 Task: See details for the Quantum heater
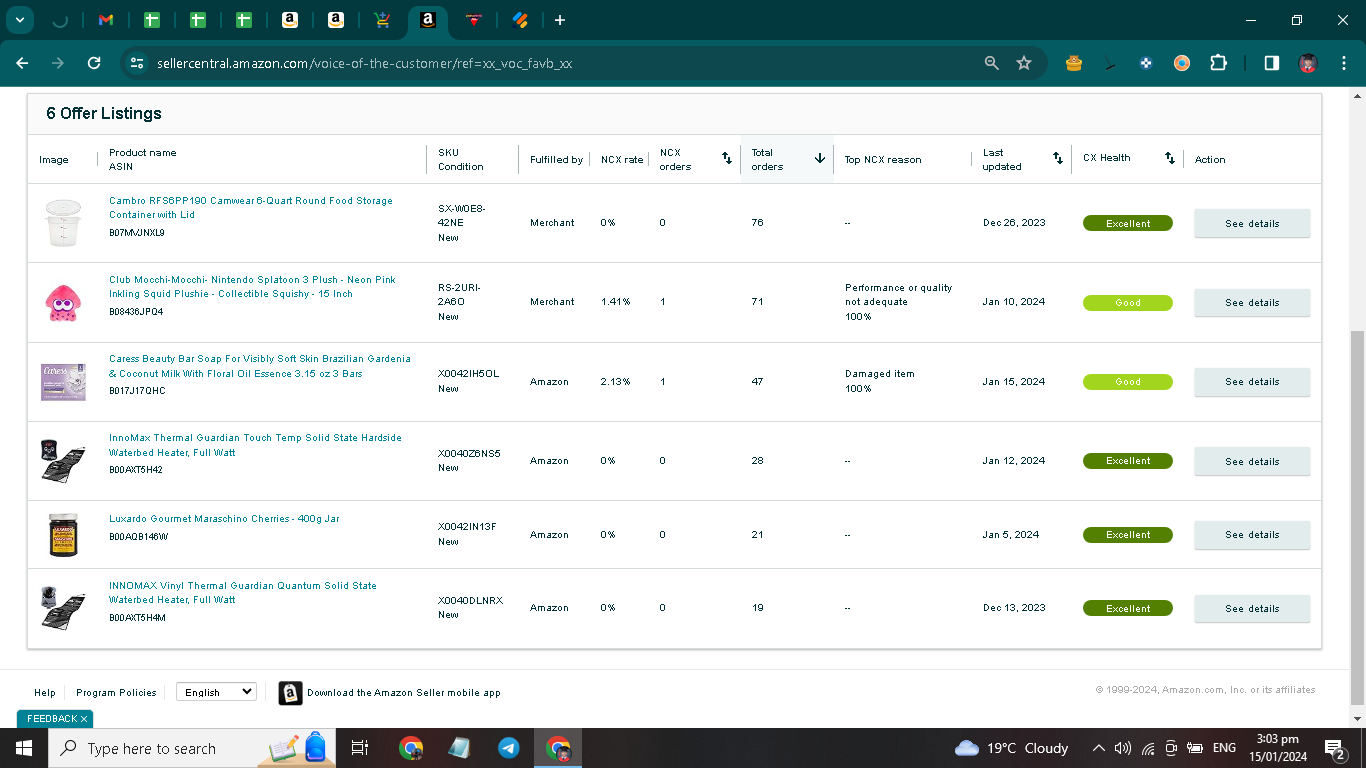click(x=1252, y=608)
